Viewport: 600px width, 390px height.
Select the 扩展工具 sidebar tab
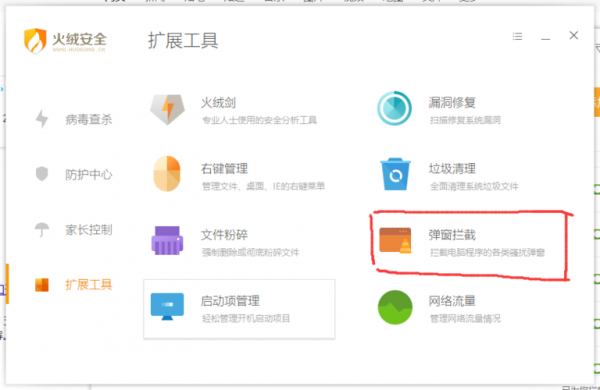tap(89, 285)
